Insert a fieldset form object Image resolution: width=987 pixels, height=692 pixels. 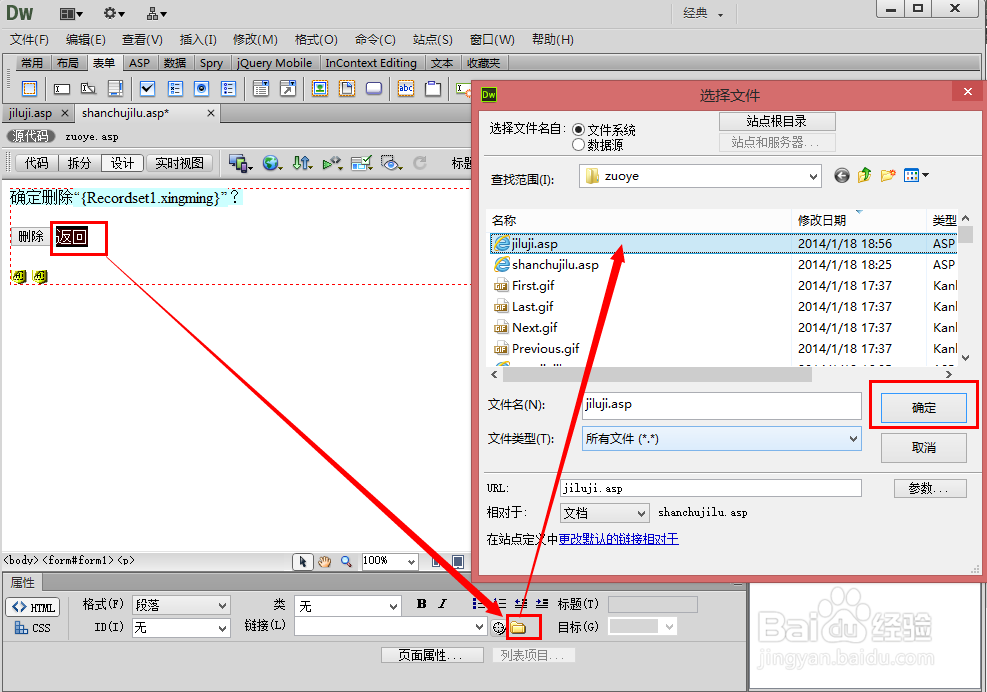[433, 89]
